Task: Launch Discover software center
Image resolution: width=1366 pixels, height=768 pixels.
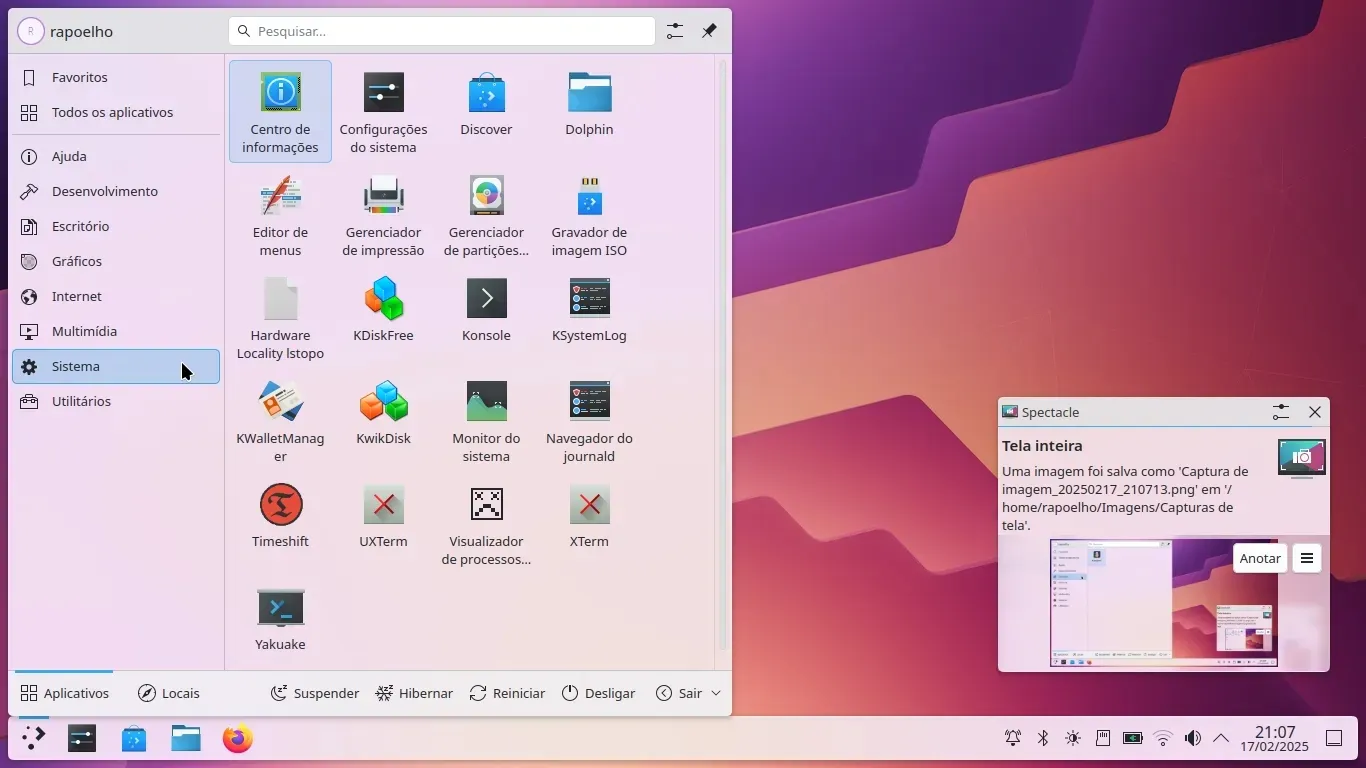Action: coord(486,104)
